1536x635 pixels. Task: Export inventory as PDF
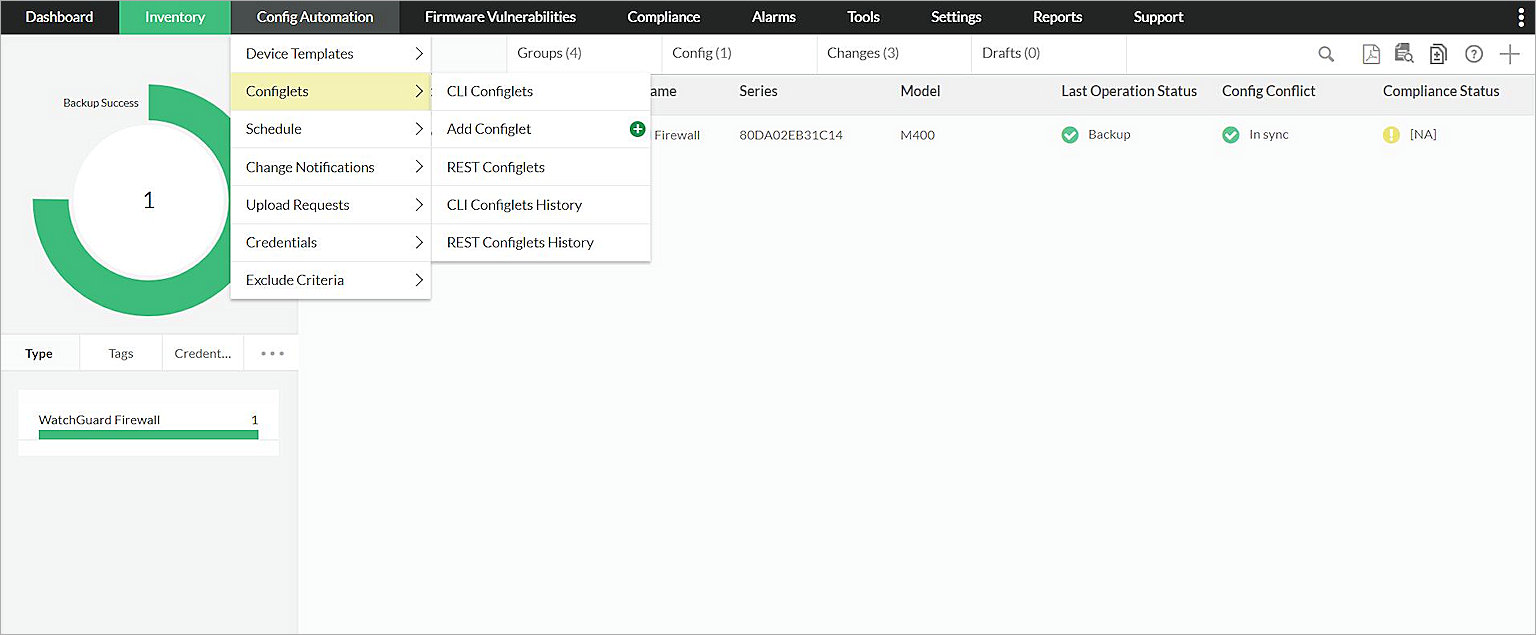click(1371, 54)
